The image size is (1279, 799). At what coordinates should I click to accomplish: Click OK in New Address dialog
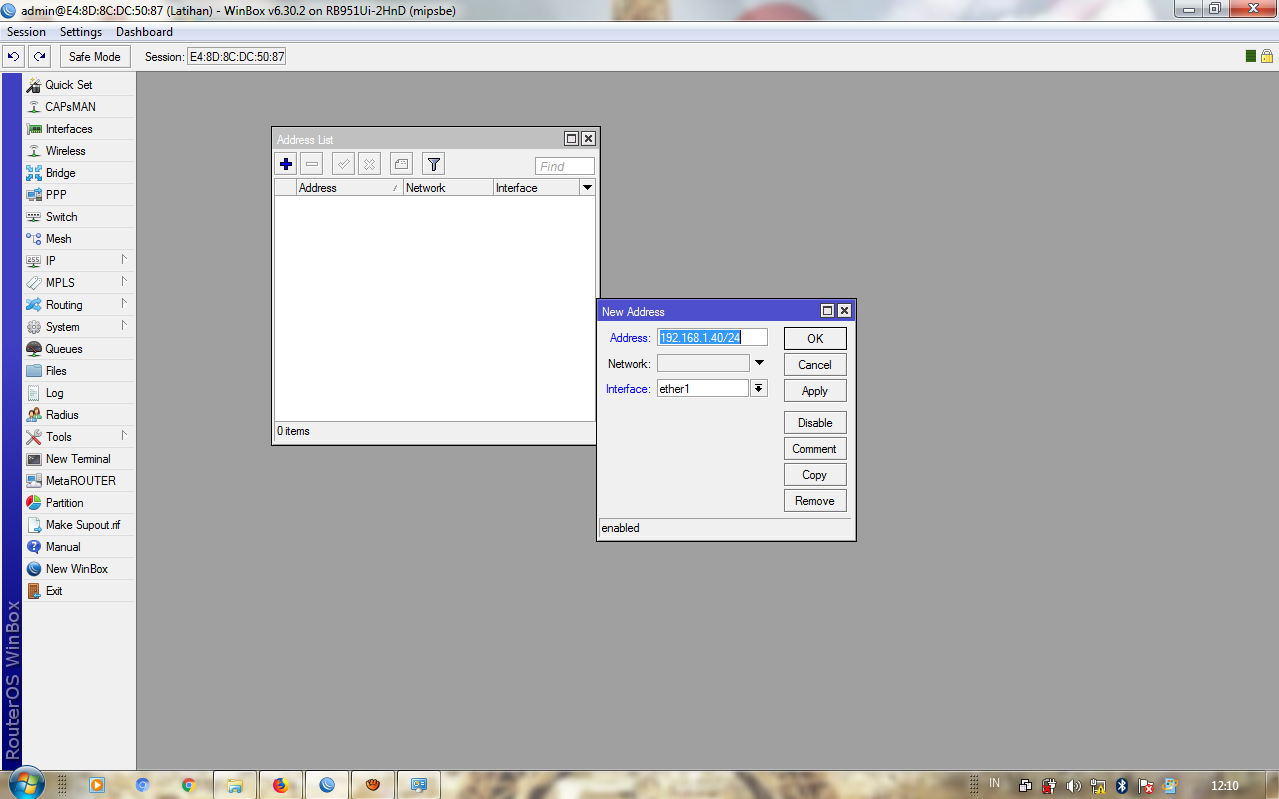[815, 339]
